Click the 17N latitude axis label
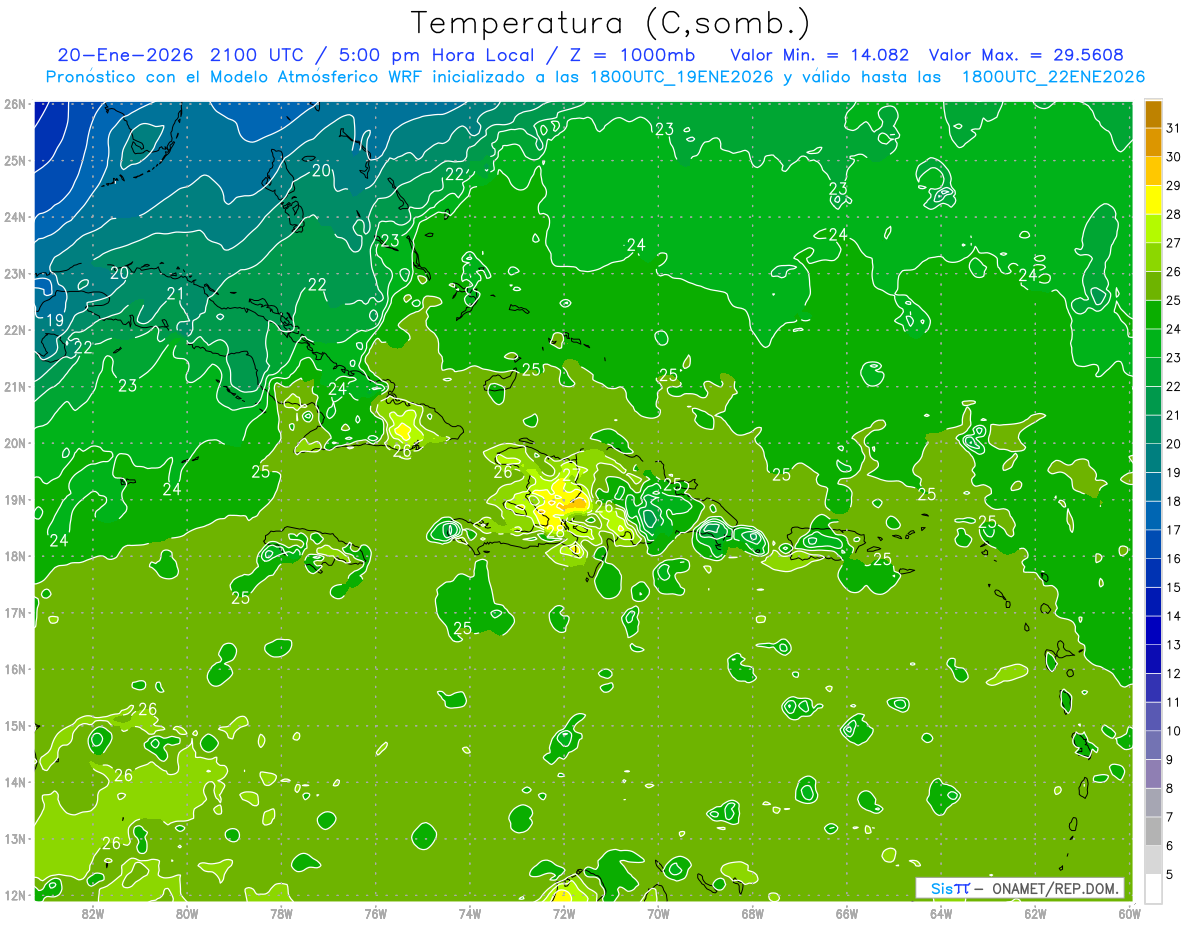This screenshot has height=927, width=1200. point(15,613)
